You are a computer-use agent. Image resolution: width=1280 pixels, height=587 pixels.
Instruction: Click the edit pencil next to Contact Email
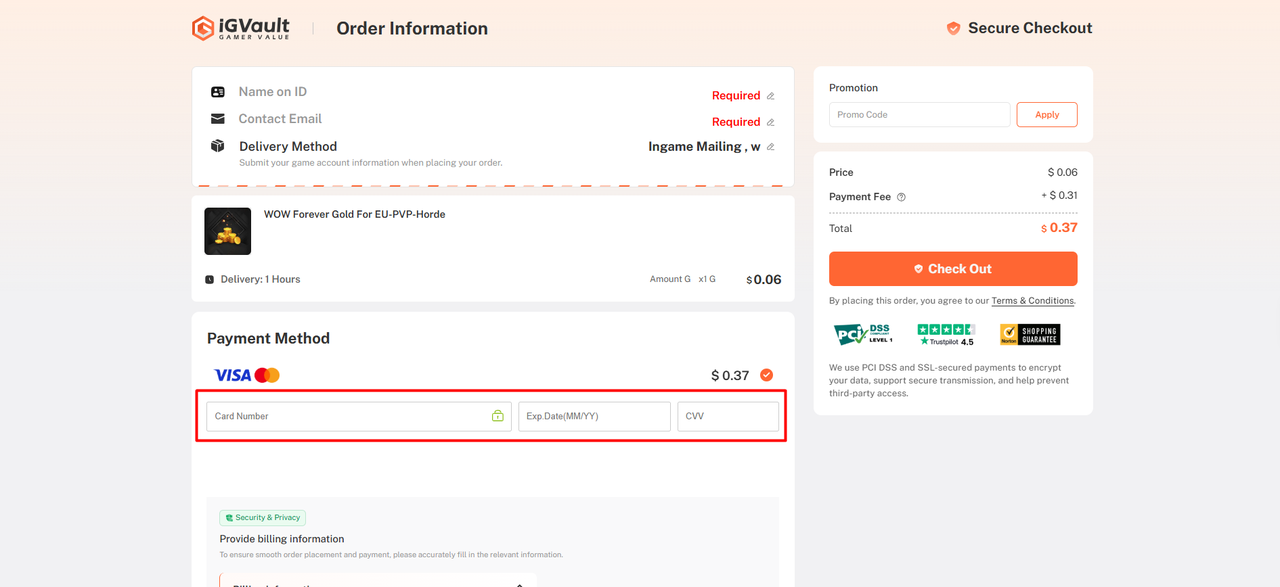[771, 122]
